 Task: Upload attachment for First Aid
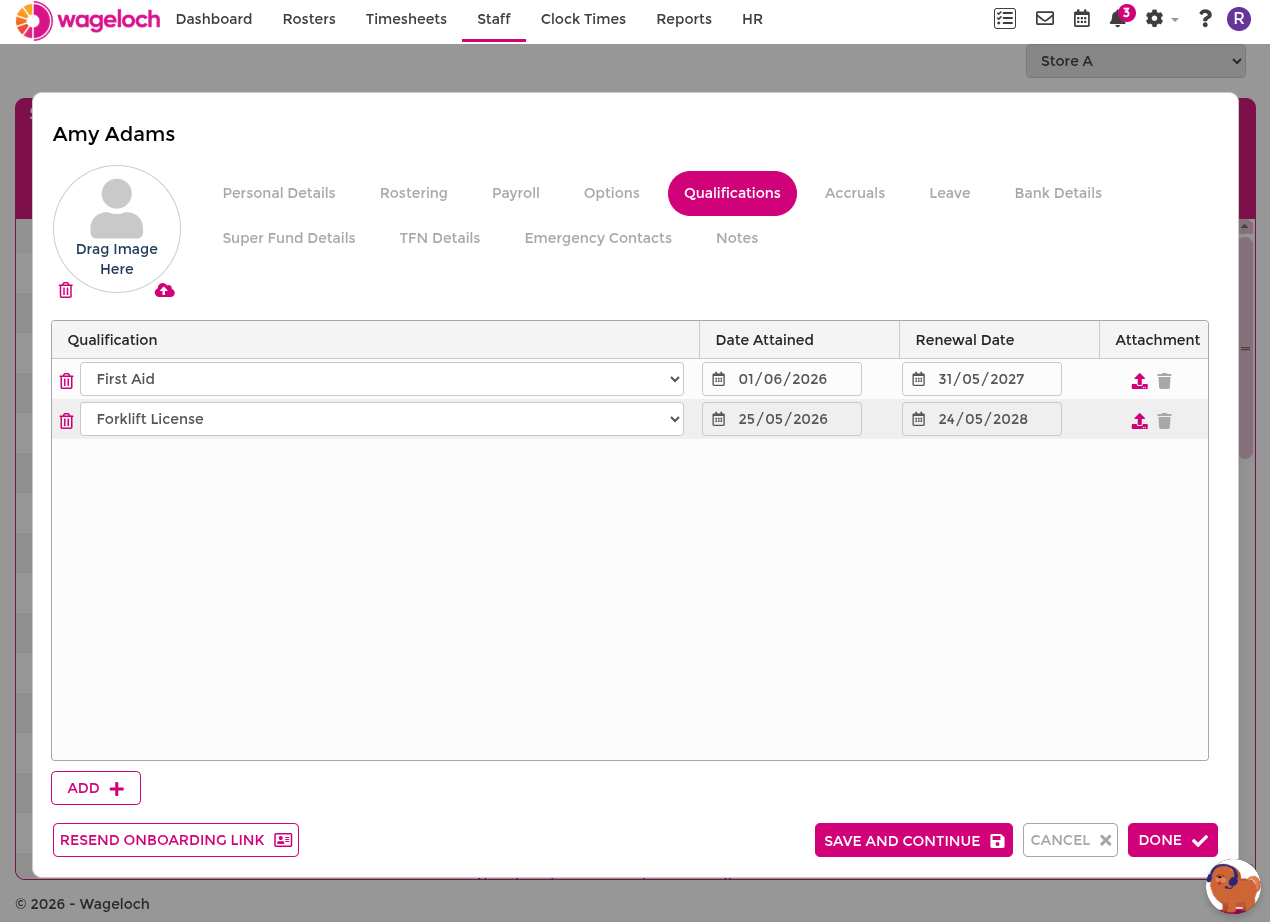click(x=1139, y=380)
